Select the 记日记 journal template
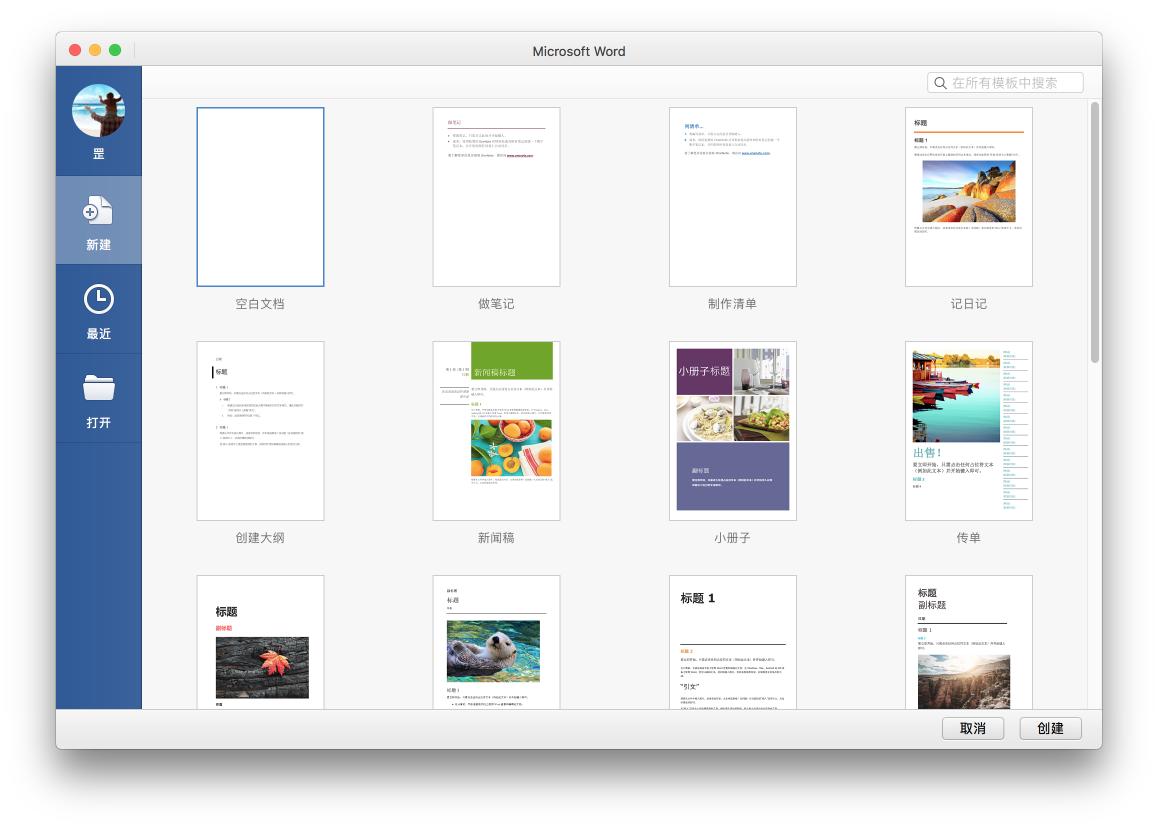 tap(968, 197)
